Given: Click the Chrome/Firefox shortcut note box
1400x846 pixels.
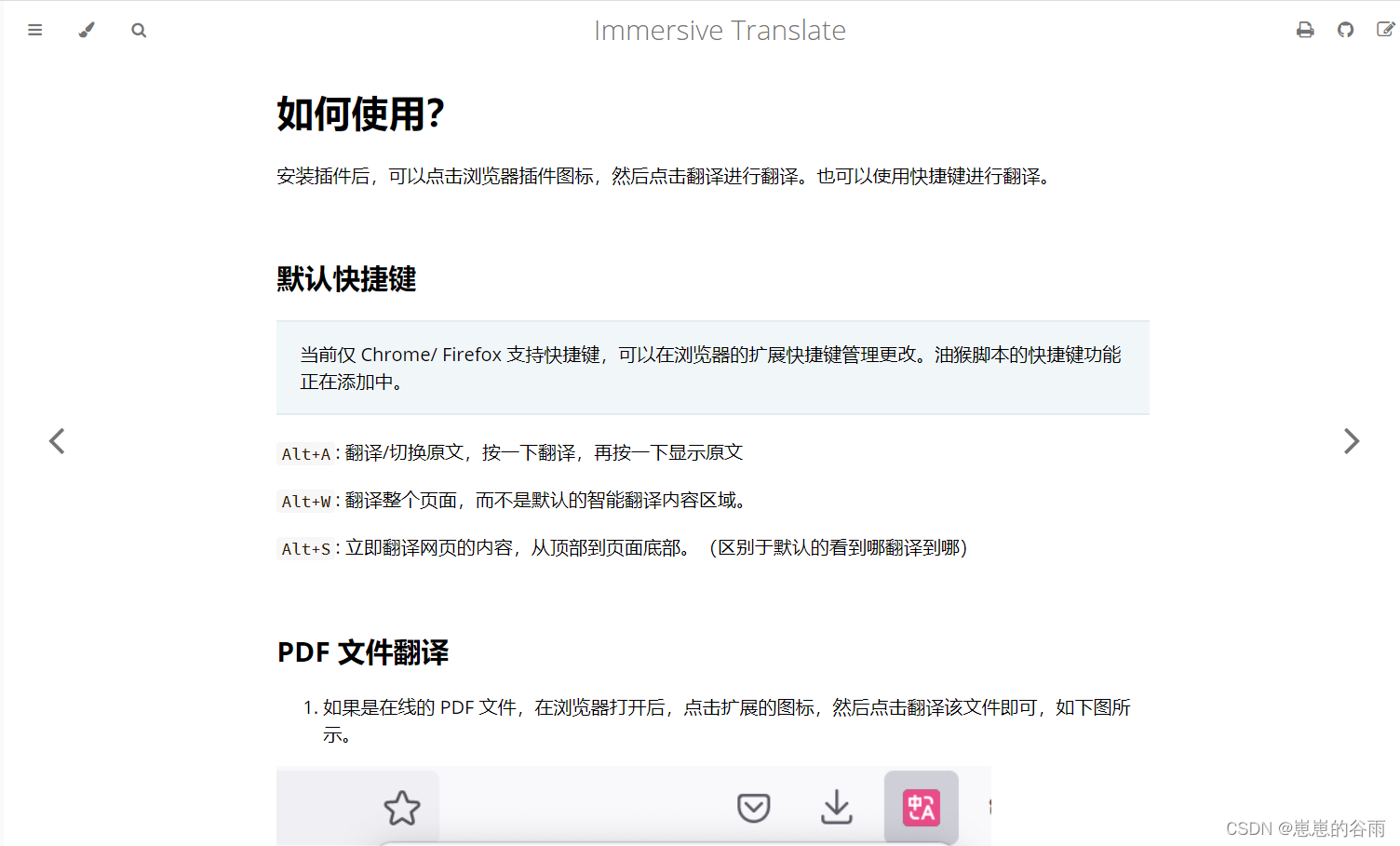Looking at the screenshot, I should 713,368.
